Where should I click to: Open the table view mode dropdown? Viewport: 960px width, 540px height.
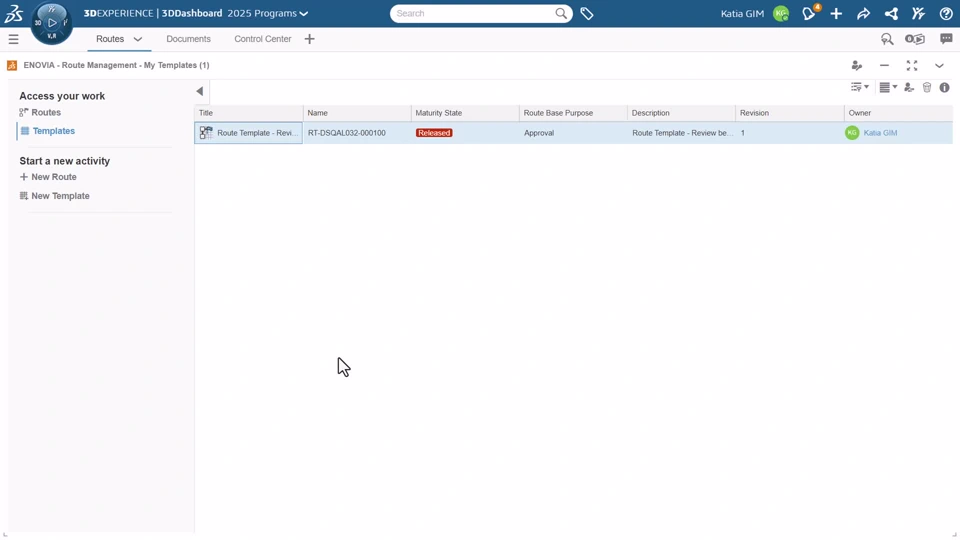point(888,88)
